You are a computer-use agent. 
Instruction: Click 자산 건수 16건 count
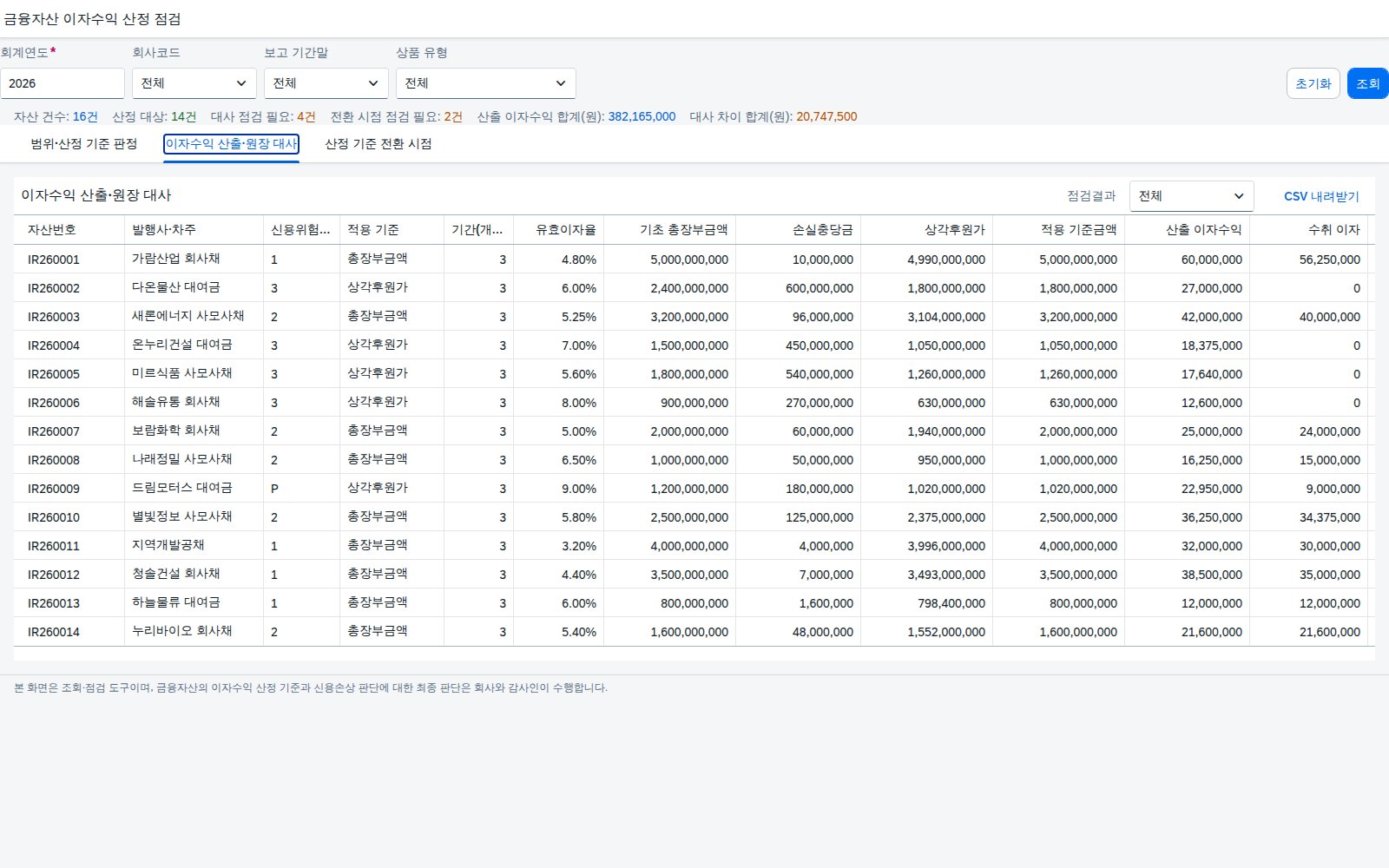[x=85, y=116]
